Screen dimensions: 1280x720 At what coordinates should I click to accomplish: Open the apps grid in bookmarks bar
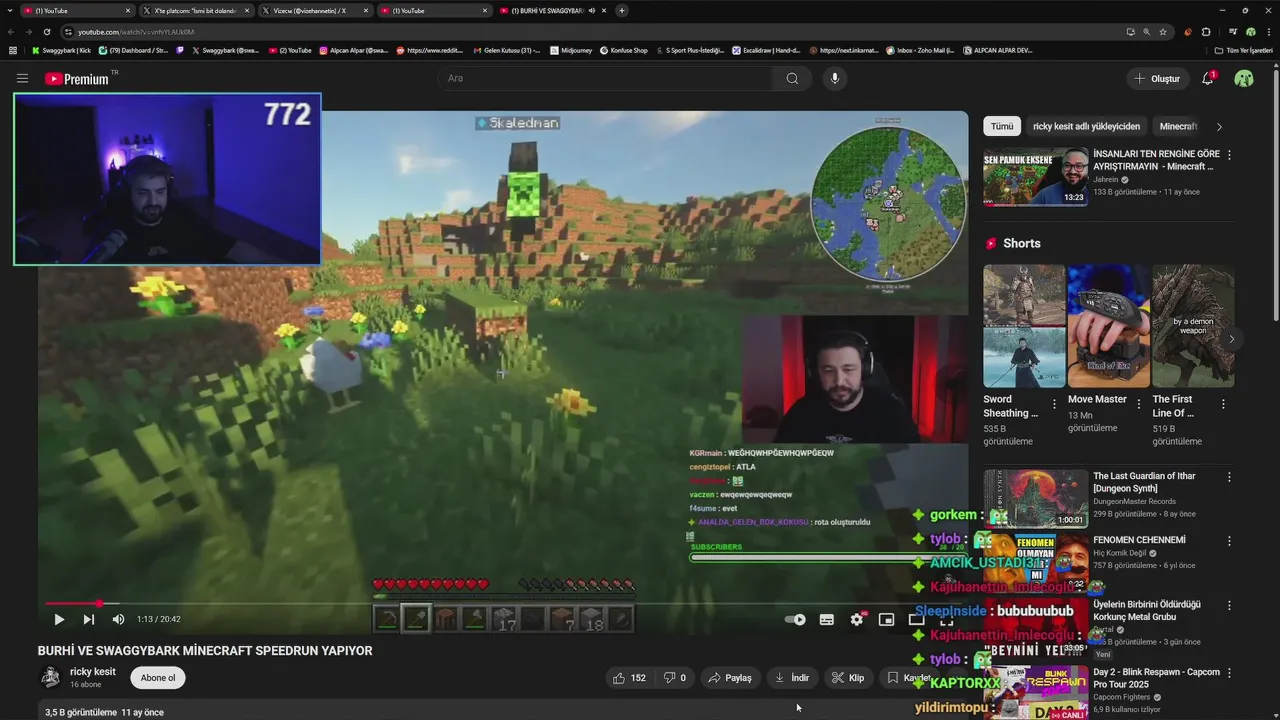[x=12, y=50]
